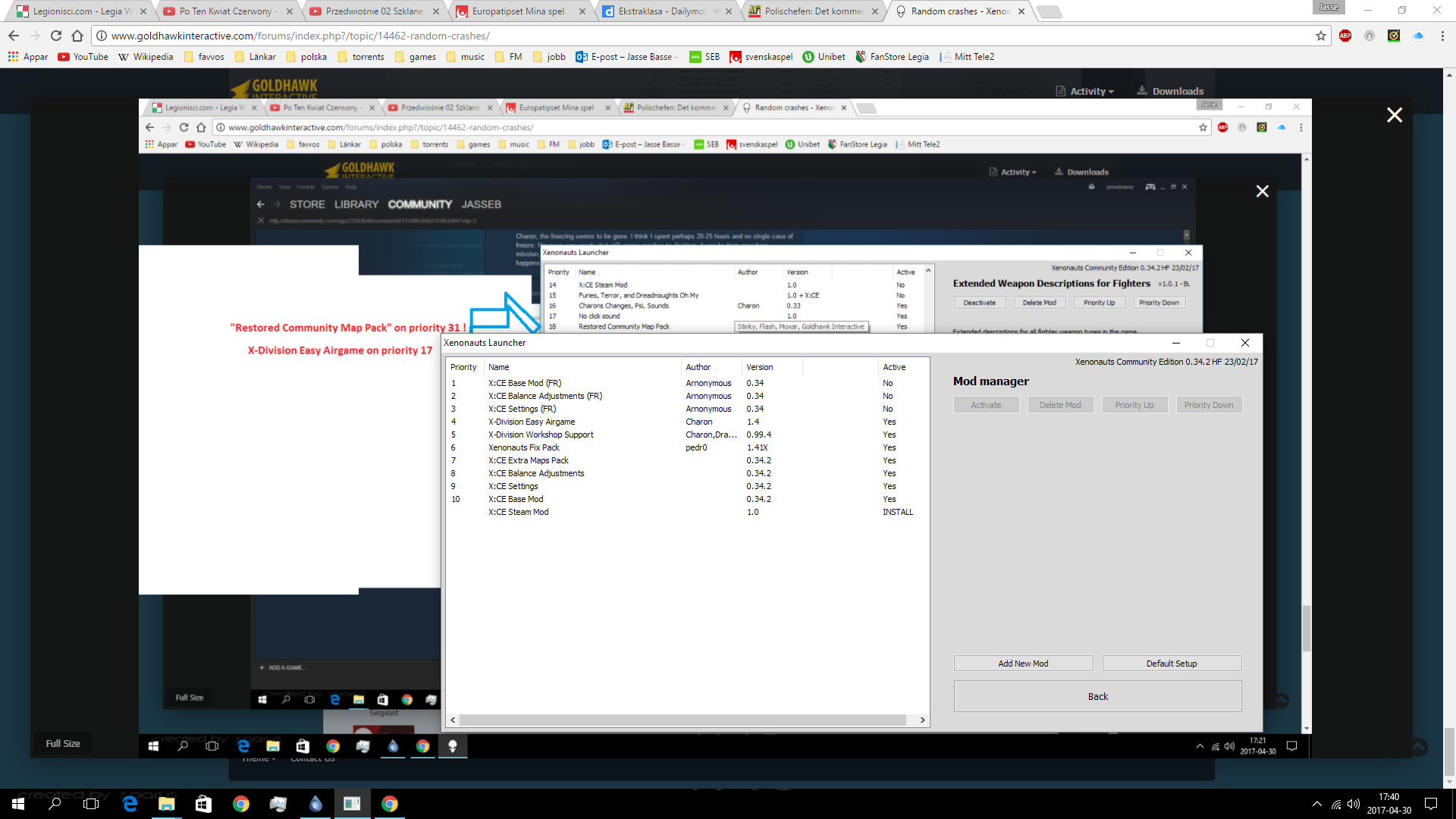Switch to the Polischefen: Det kommer tab
Image resolution: width=1456 pixels, height=819 pixels.
click(x=814, y=11)
